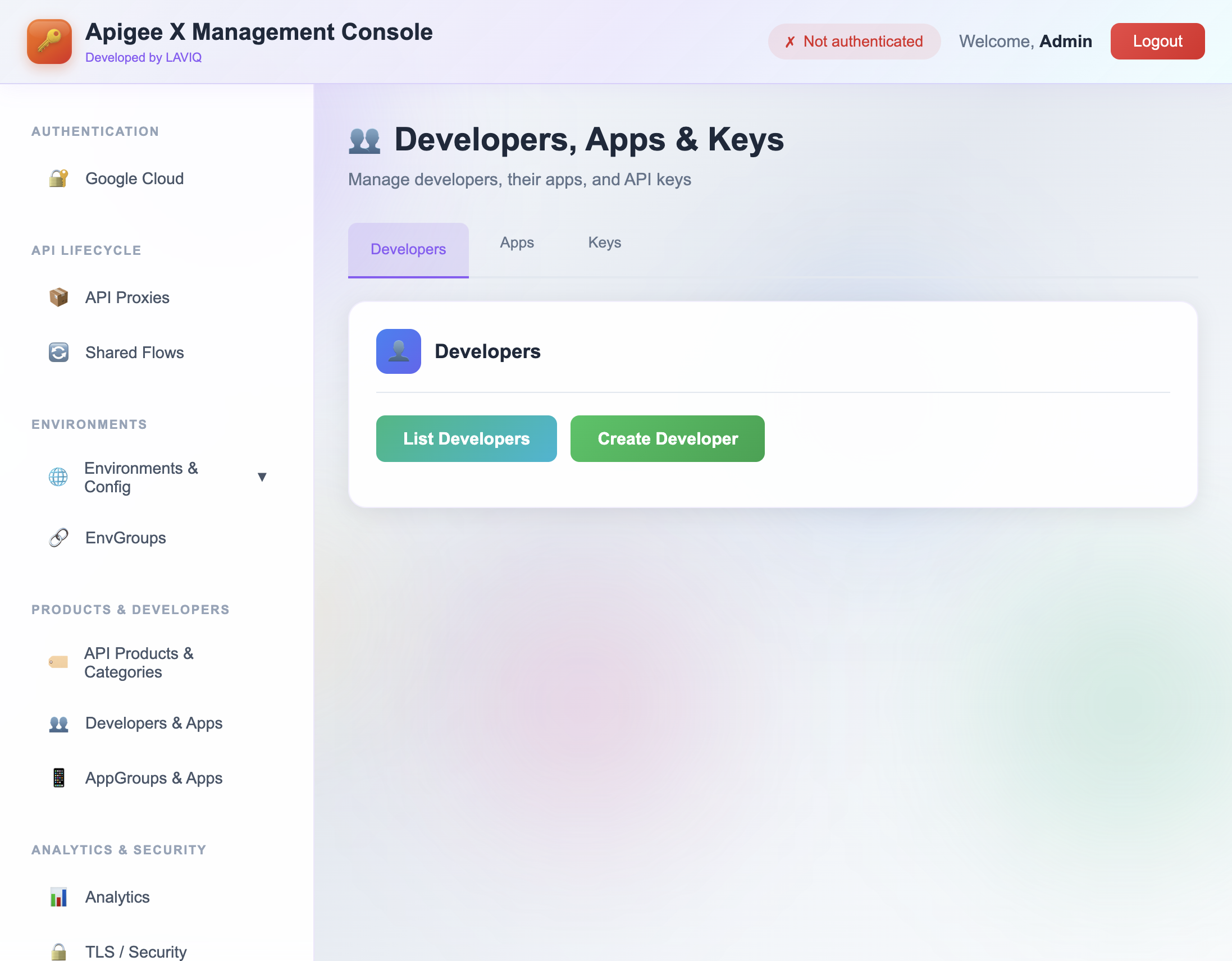Click the Logout button
The image size is (1232, 961).
point(1157,40)
